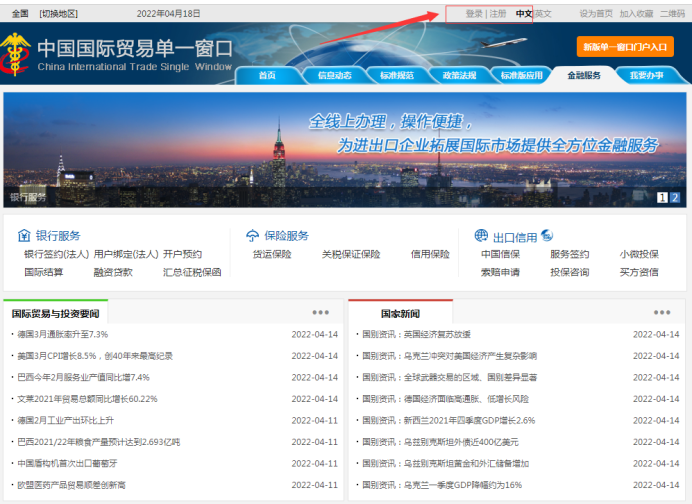Click the city skyline banner image
The height and width of the screenshot is (504, 692).
pyautogui.click(x=345, y=150)
